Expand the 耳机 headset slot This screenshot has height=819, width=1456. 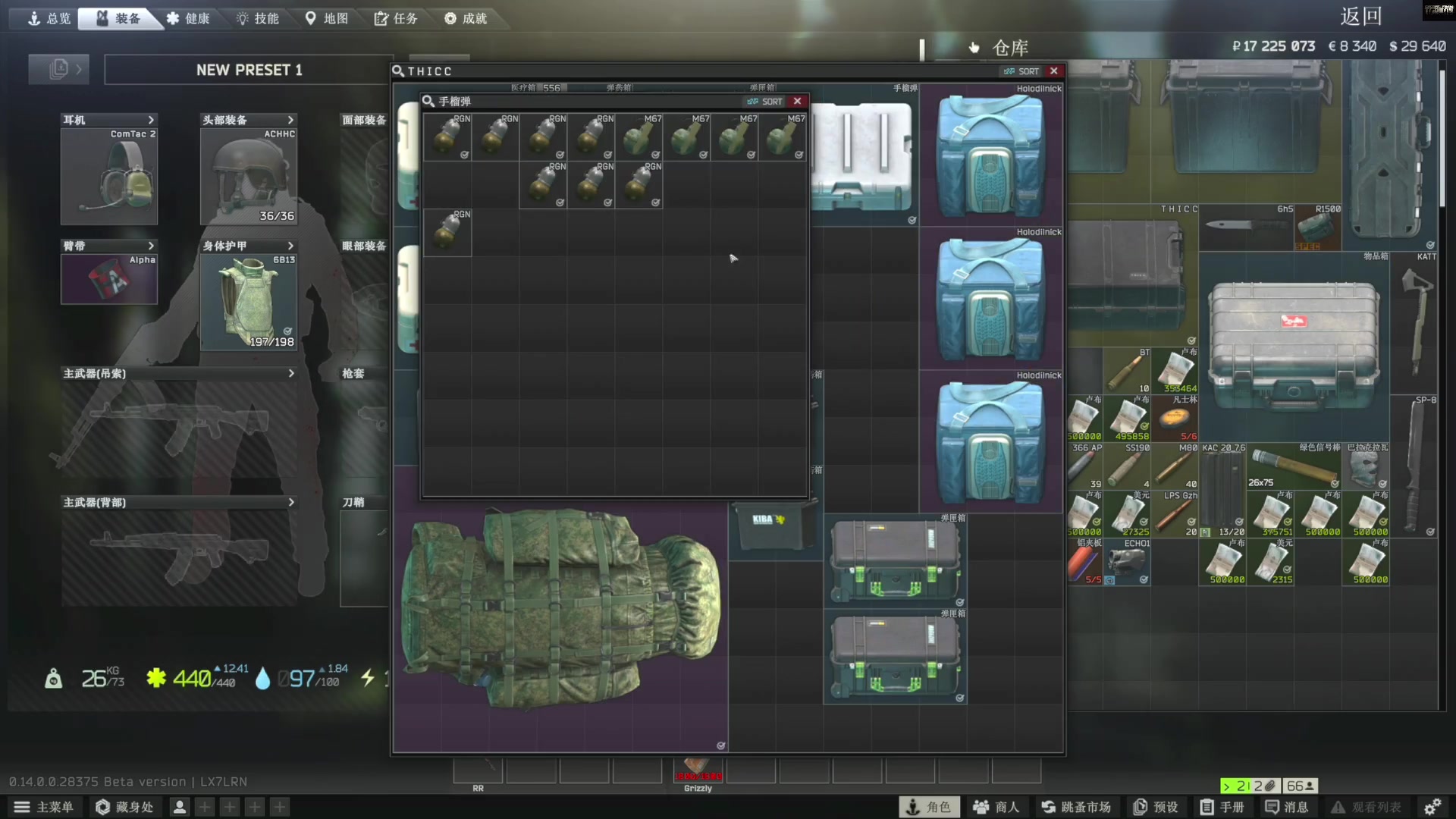(x=151, y=120)
